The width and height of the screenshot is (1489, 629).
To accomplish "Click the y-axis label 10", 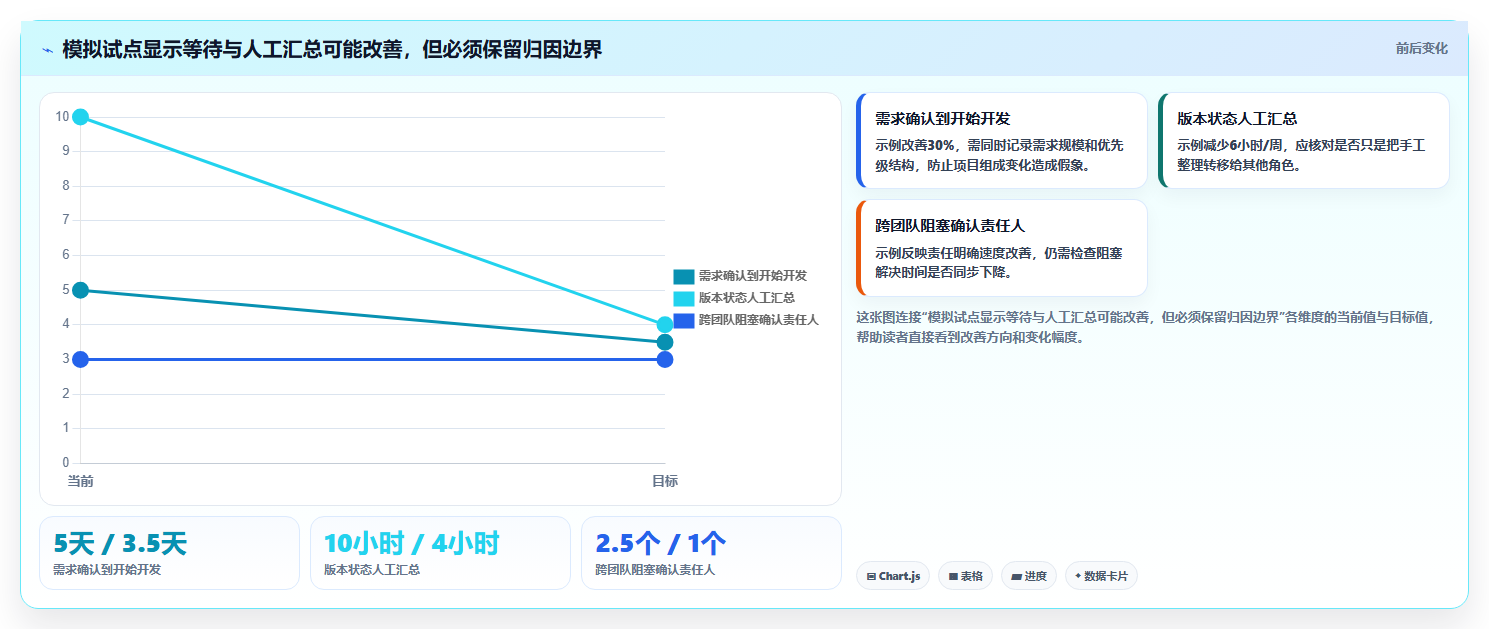I will point(62,117).
